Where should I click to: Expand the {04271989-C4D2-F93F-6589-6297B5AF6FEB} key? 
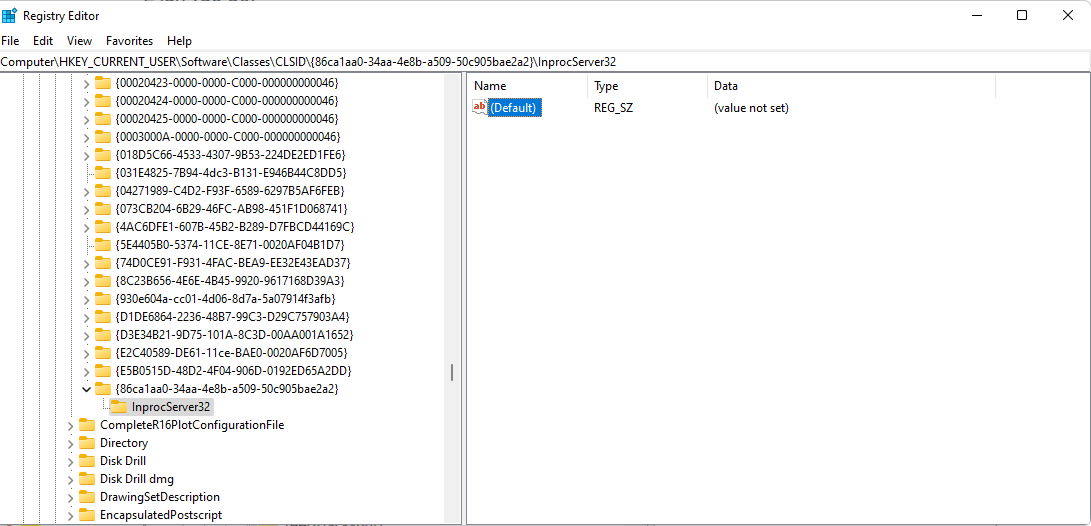point(86,191)
